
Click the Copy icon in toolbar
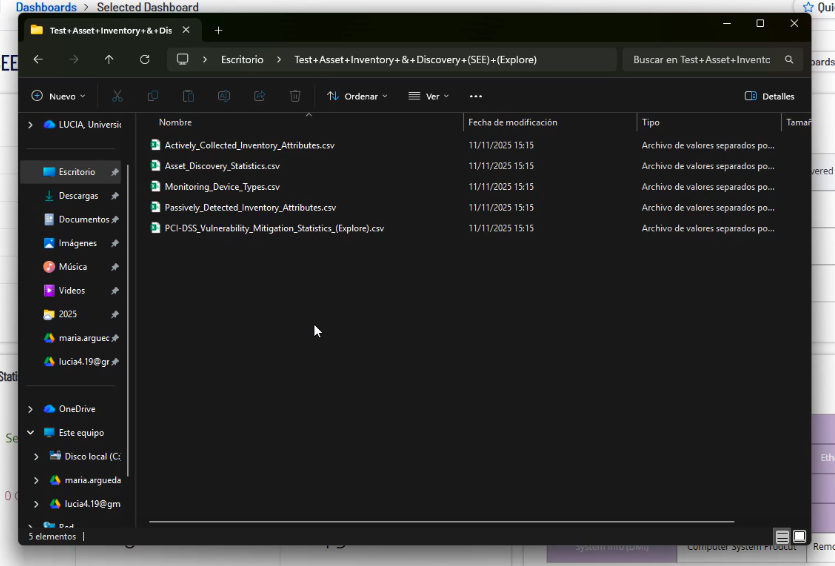pos(153,96)
